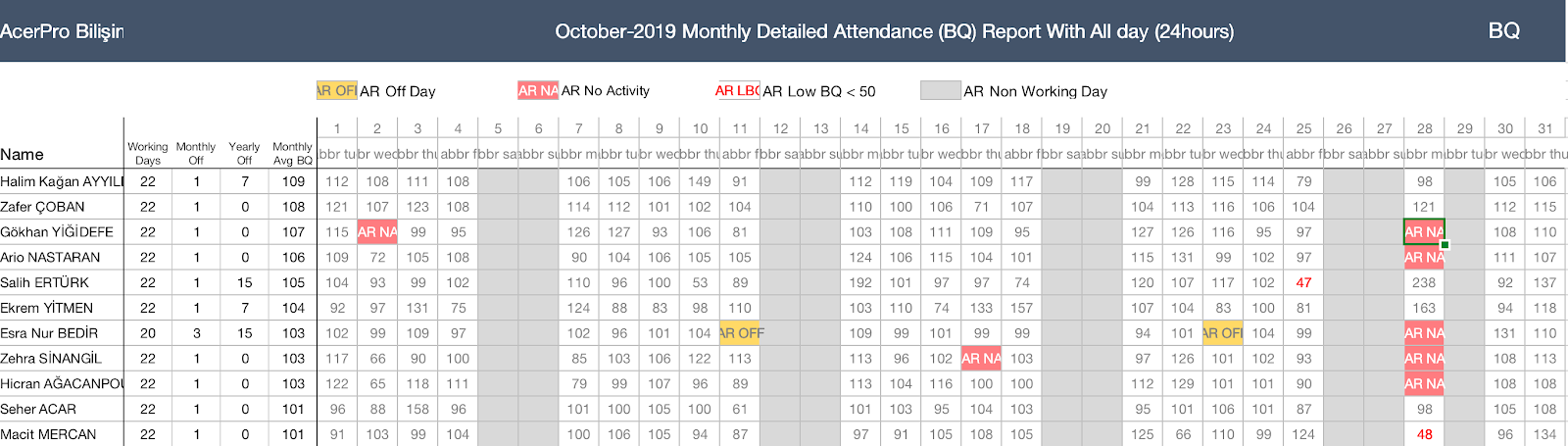The height and width of the screenshot is (446, 1568).
Task: Click the fill handle of the selected cell
Action: point(1445,244)
